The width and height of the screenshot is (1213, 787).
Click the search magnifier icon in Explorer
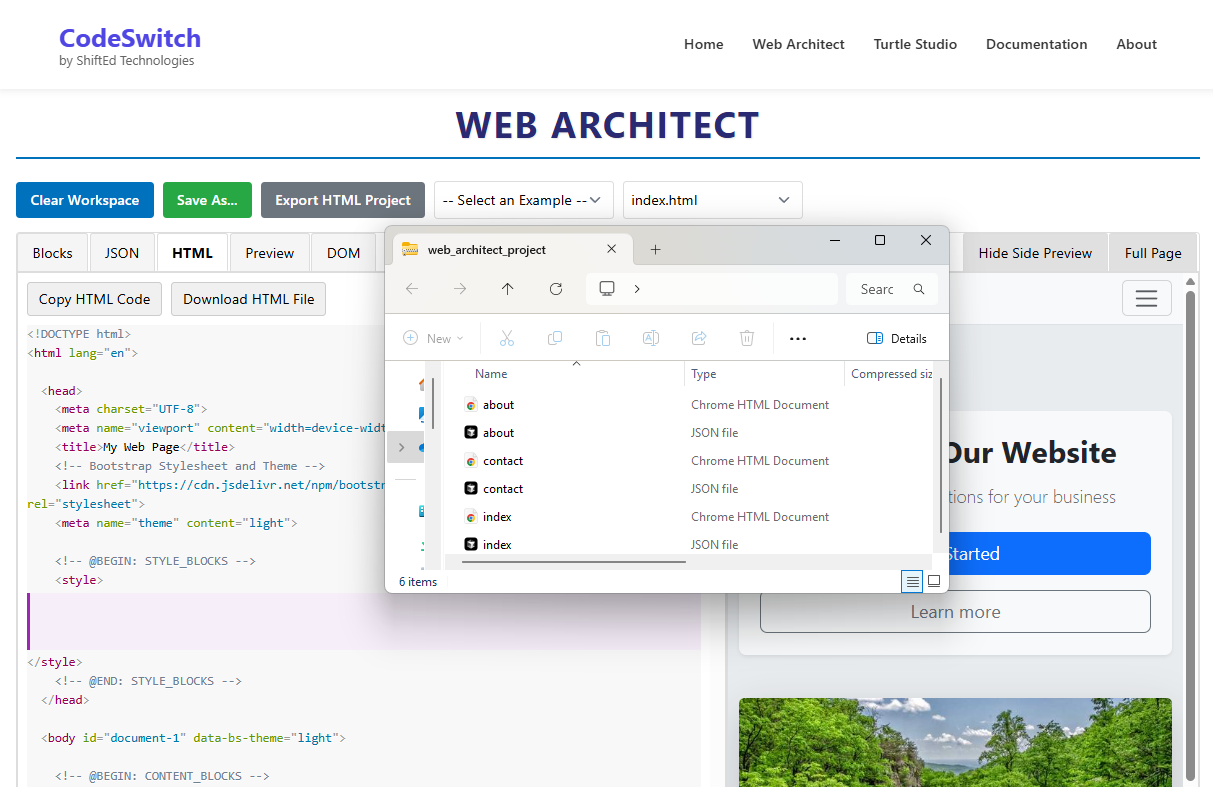click(919, 289)
